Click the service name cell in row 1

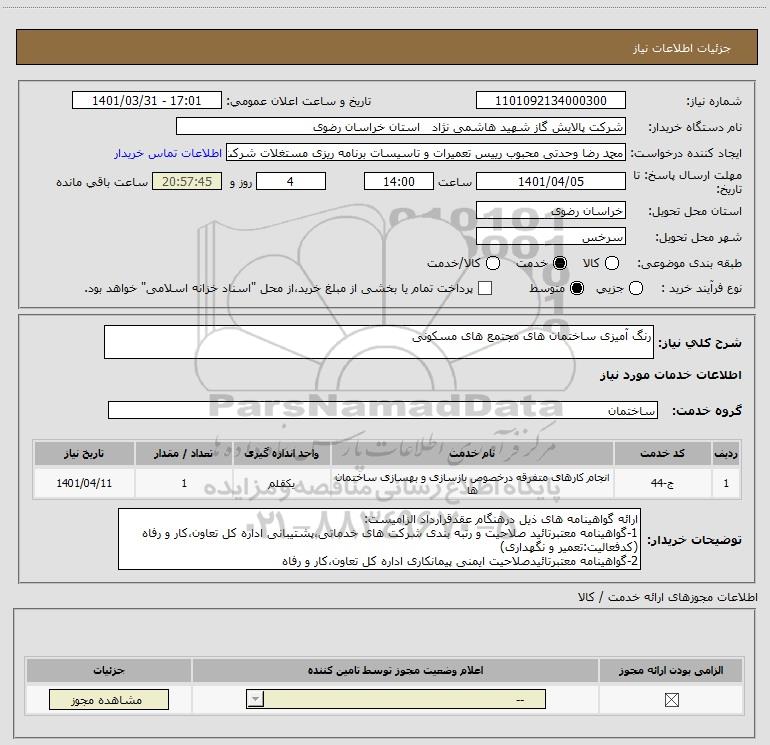point(472,483)
